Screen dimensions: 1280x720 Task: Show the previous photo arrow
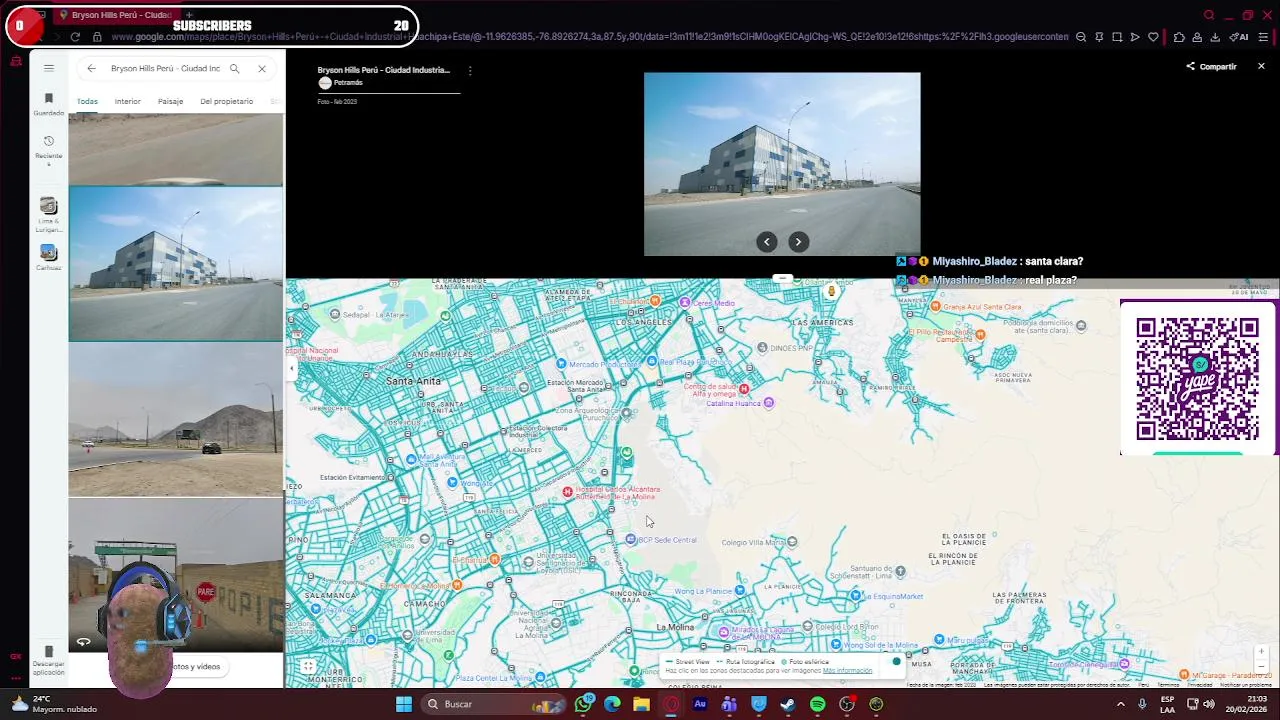(x=767, y=241)
